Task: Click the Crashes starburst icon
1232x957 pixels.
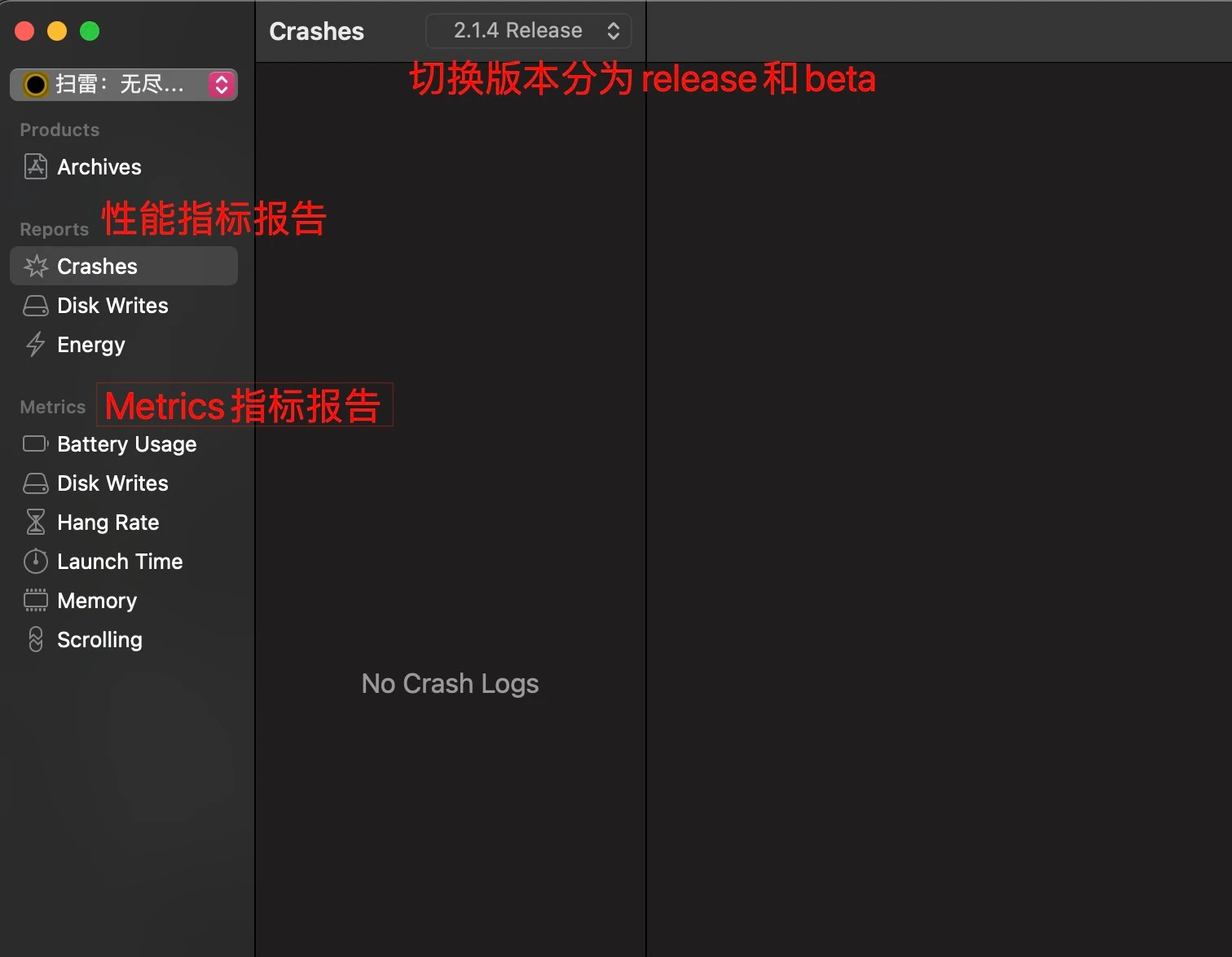Action: [x=35, y=266]
